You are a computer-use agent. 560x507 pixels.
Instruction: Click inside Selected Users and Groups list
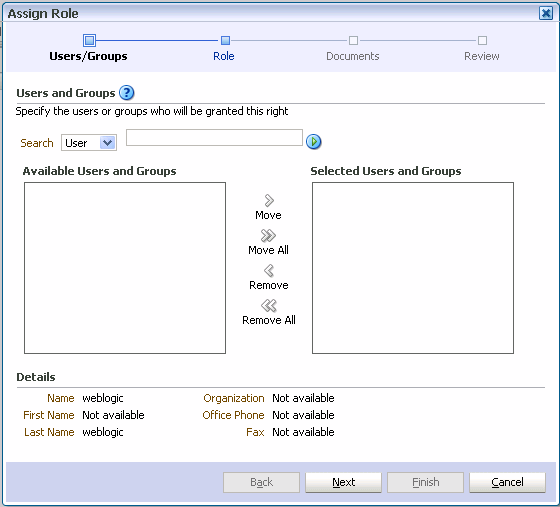pyautogui.click(x=413, y=268)
